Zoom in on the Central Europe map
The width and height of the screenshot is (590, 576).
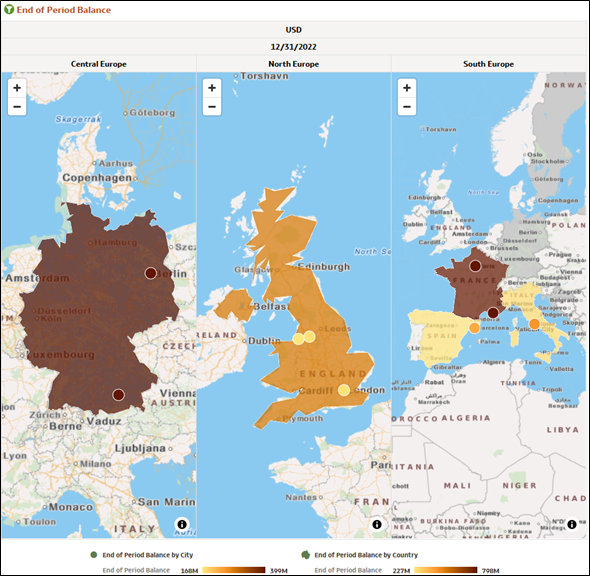coord(17,88)
